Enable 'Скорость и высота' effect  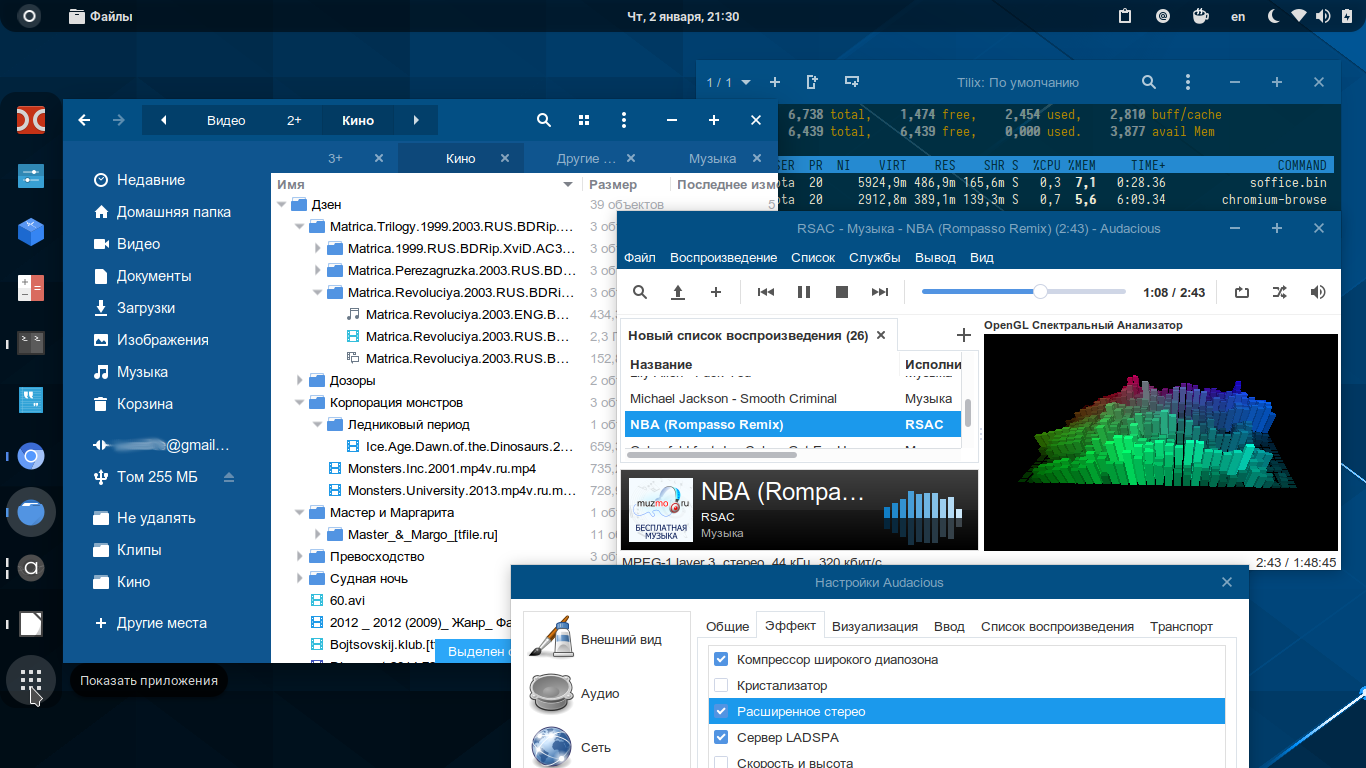pyautogui.click(x=721, y=763)
